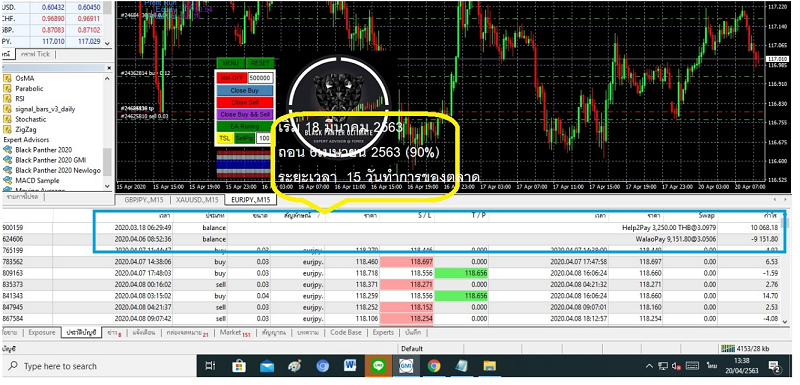
Task: Select the RSI indicator in navigator
Action: (x=19, y=98)
